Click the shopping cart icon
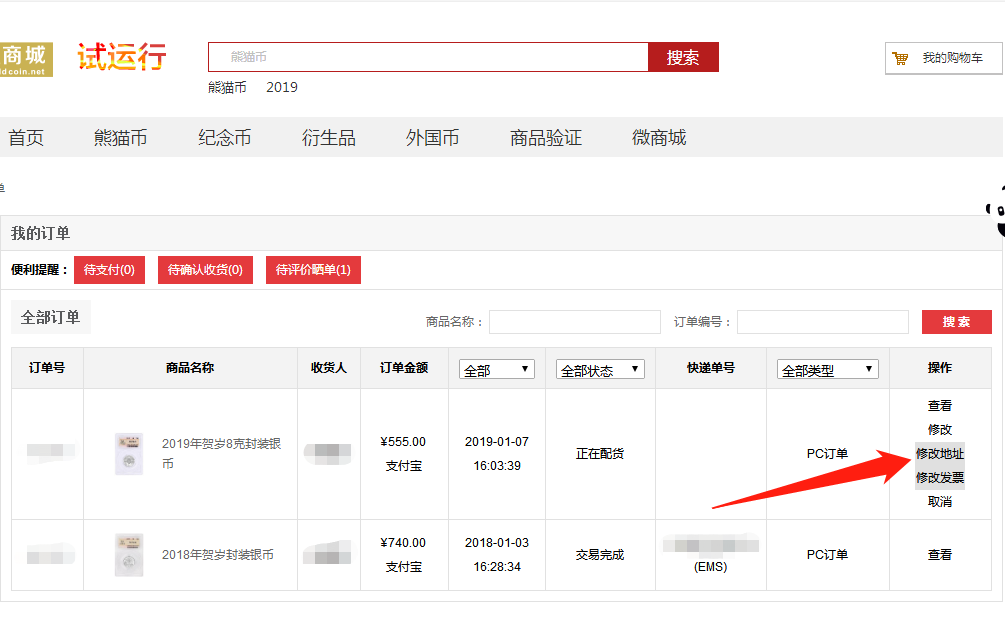Screen dimensions: 1005x636 click(x=900, y=58)
